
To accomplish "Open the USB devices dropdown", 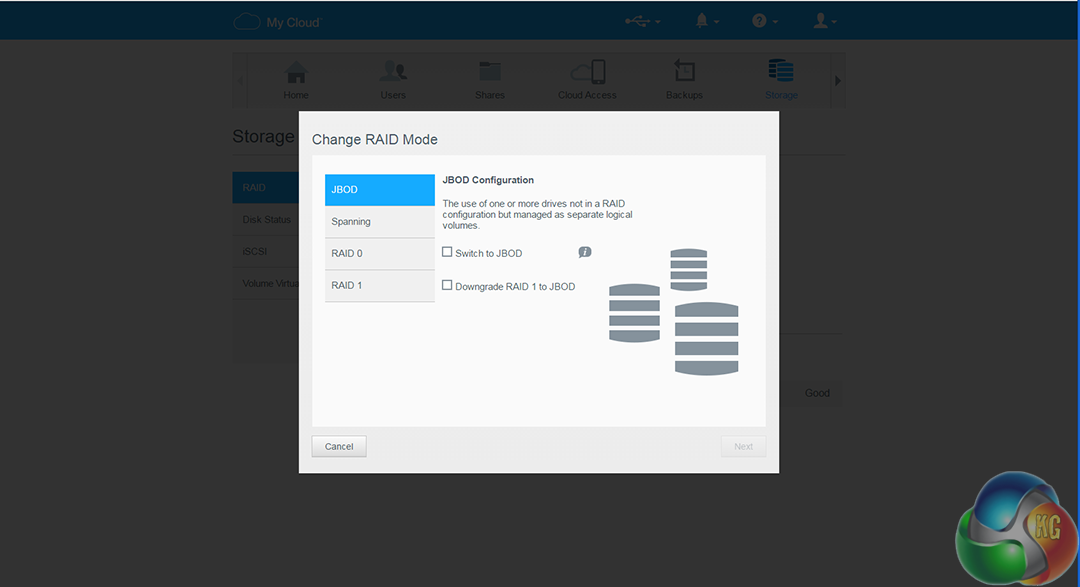I will pyautogui.click(x=642, y=21).
